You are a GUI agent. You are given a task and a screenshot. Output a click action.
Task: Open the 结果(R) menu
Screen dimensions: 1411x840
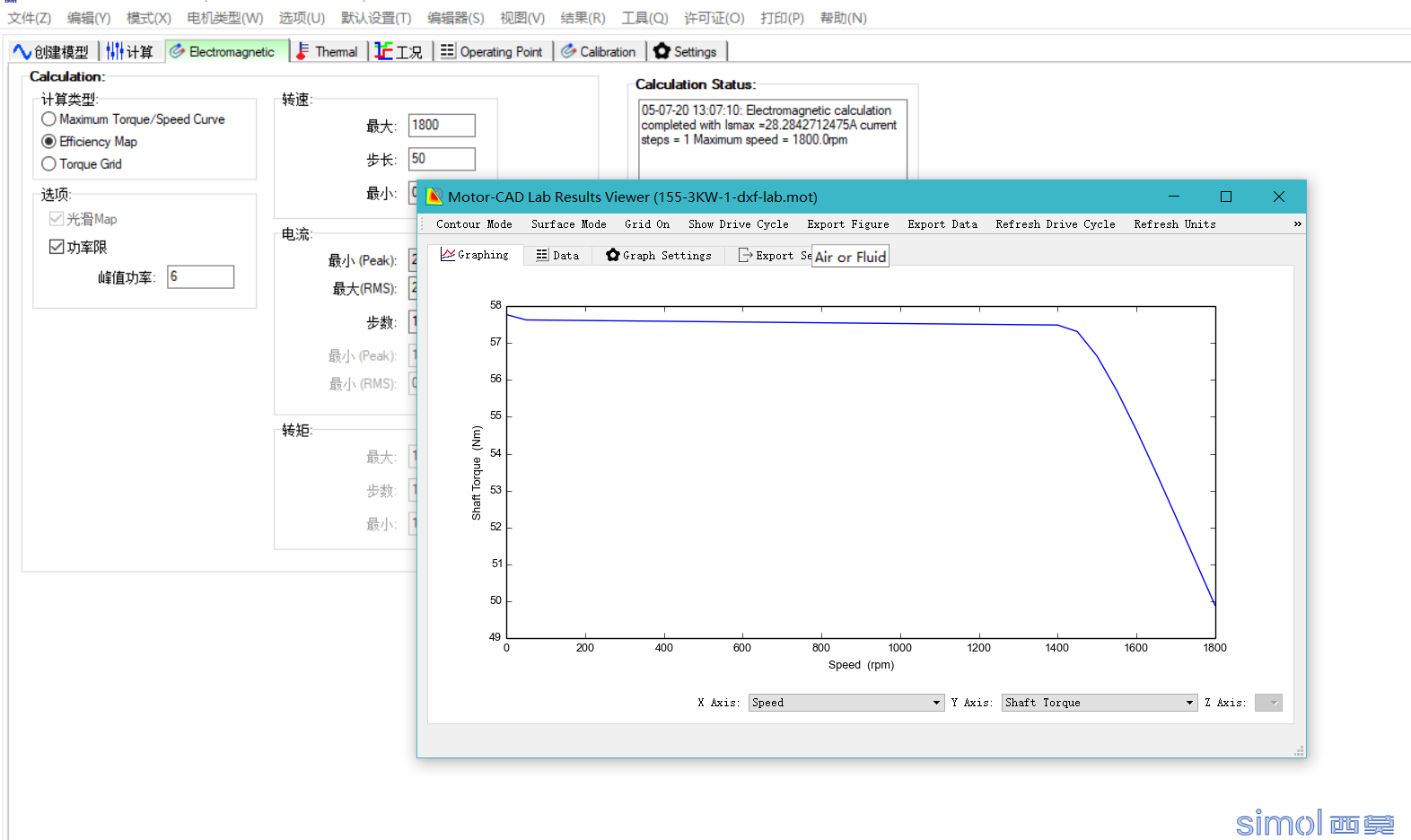[x=583, y=18]
